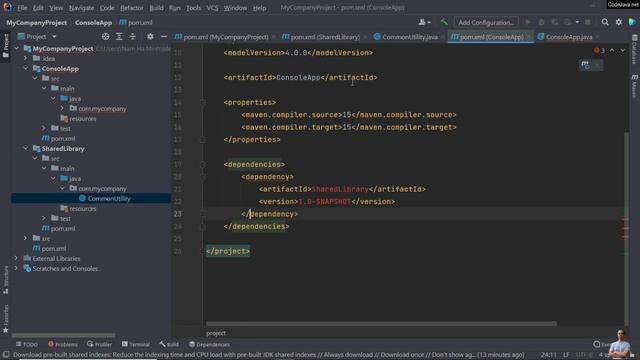Click the Build project hammer icon
Screen dimensions: 640x360
(x=444, y=22)
